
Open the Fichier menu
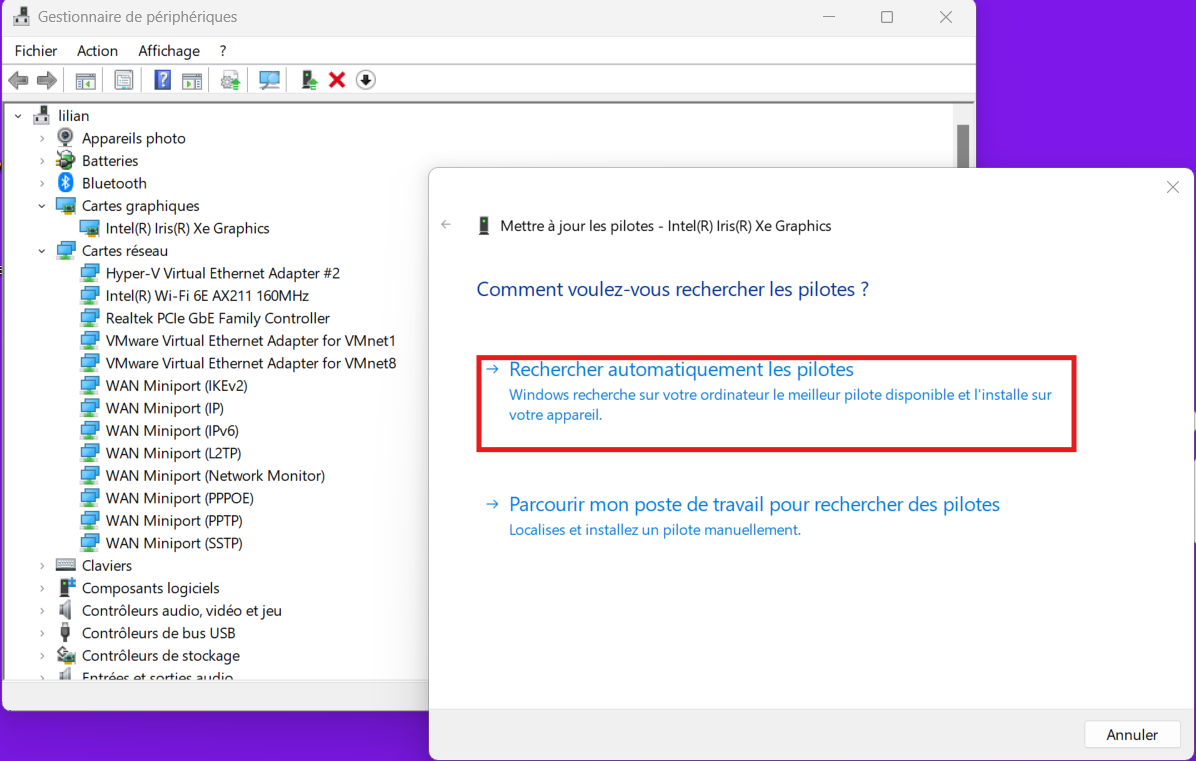click(36, 51)
